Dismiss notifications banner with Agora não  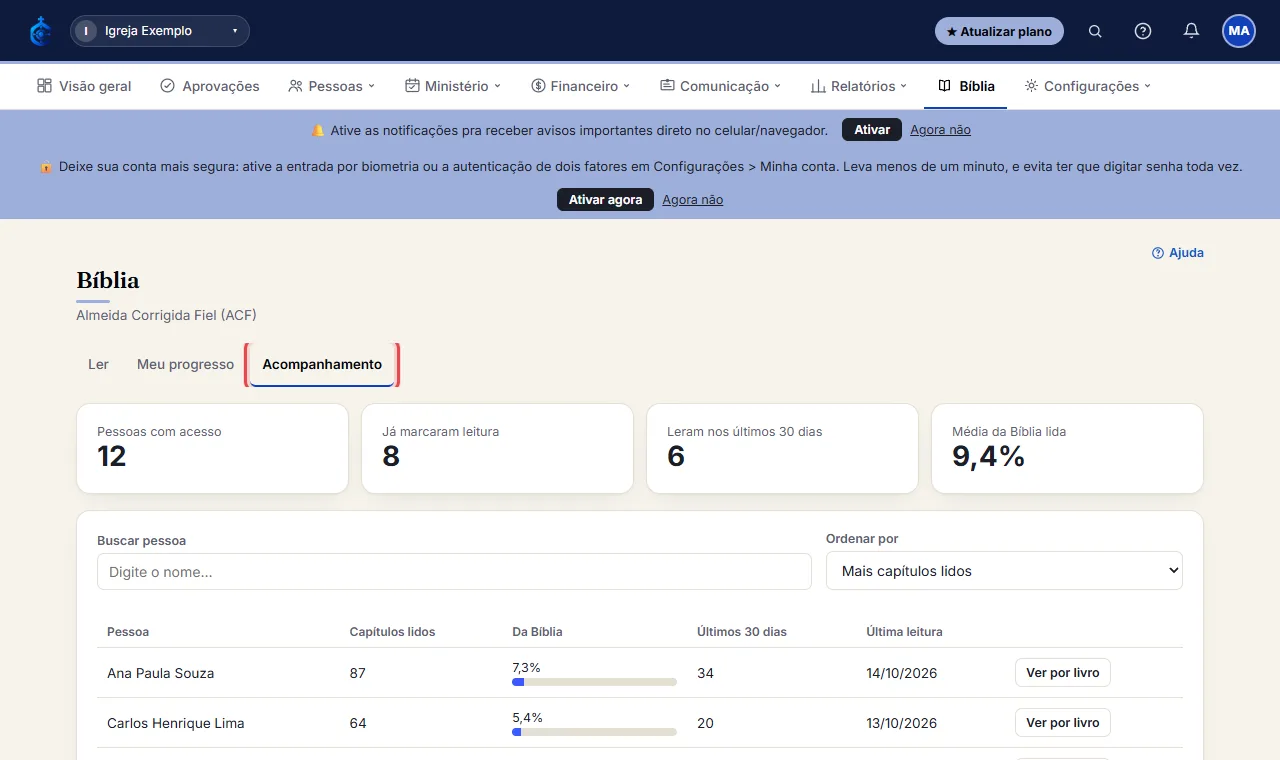click(940, 130)
